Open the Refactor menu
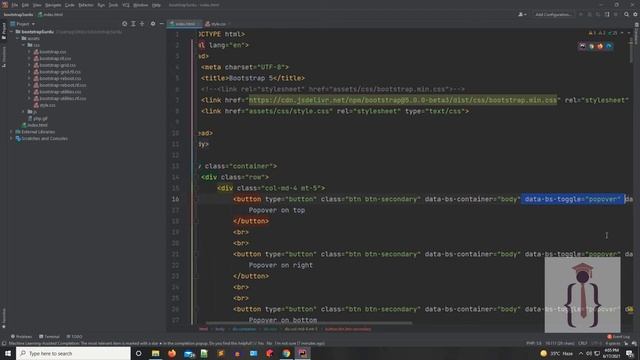 [86, 5]
